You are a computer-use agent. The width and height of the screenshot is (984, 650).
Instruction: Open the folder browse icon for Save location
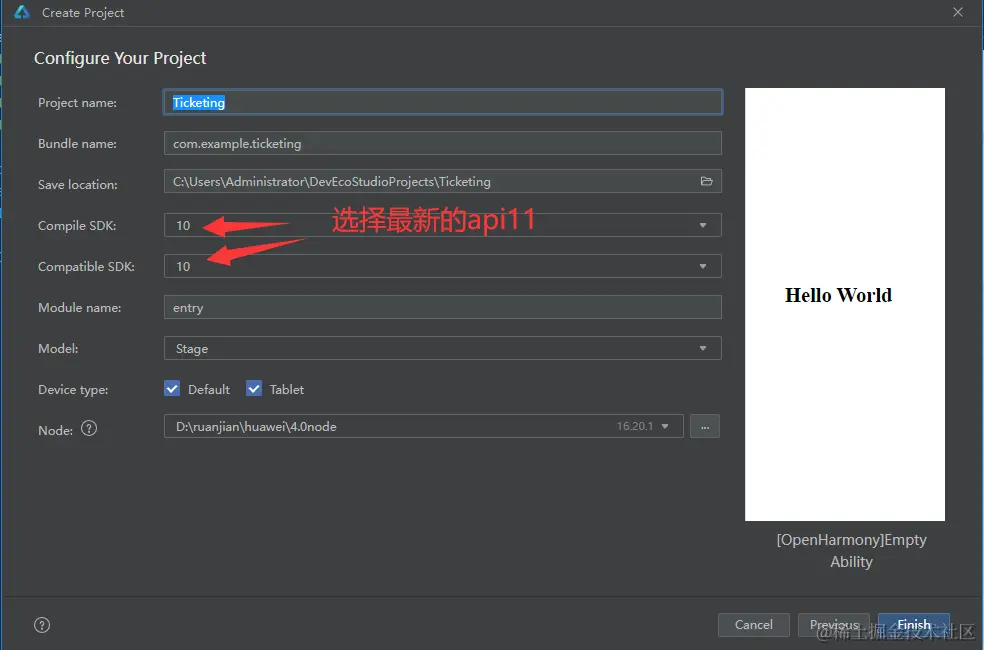pyautogui.click(x=706, y=181)
